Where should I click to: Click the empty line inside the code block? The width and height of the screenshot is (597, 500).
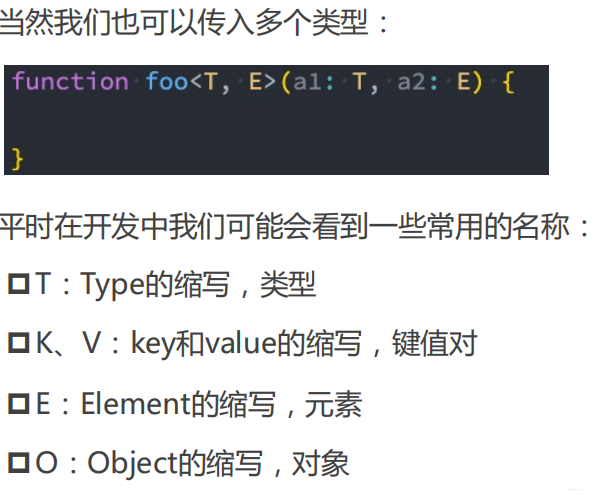tap(276, 120)
